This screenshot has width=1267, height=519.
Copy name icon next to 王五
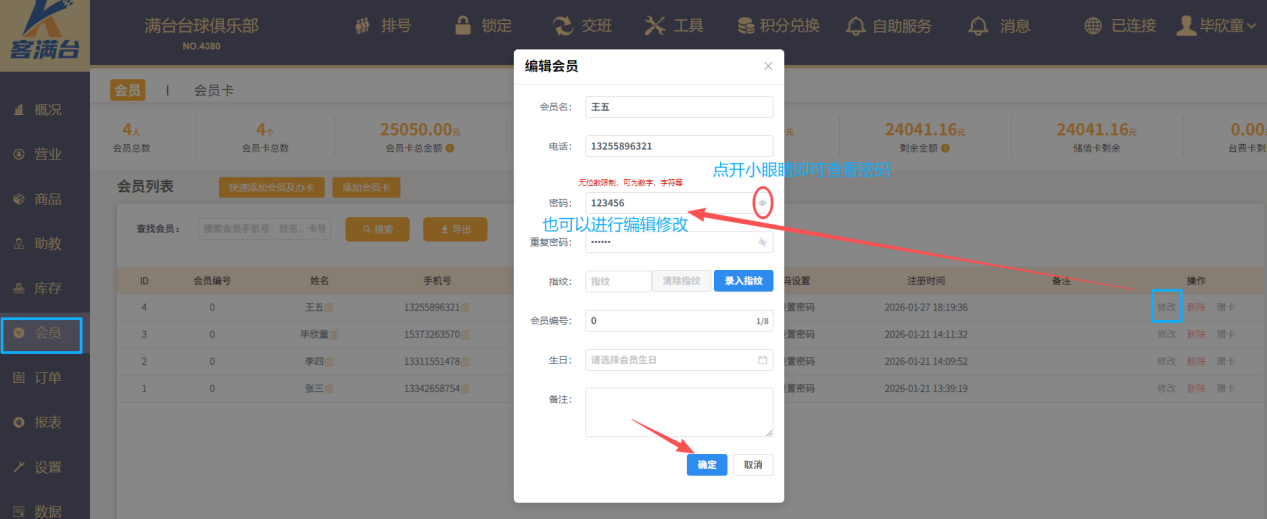pyautogui.click(x=329, y=307)
